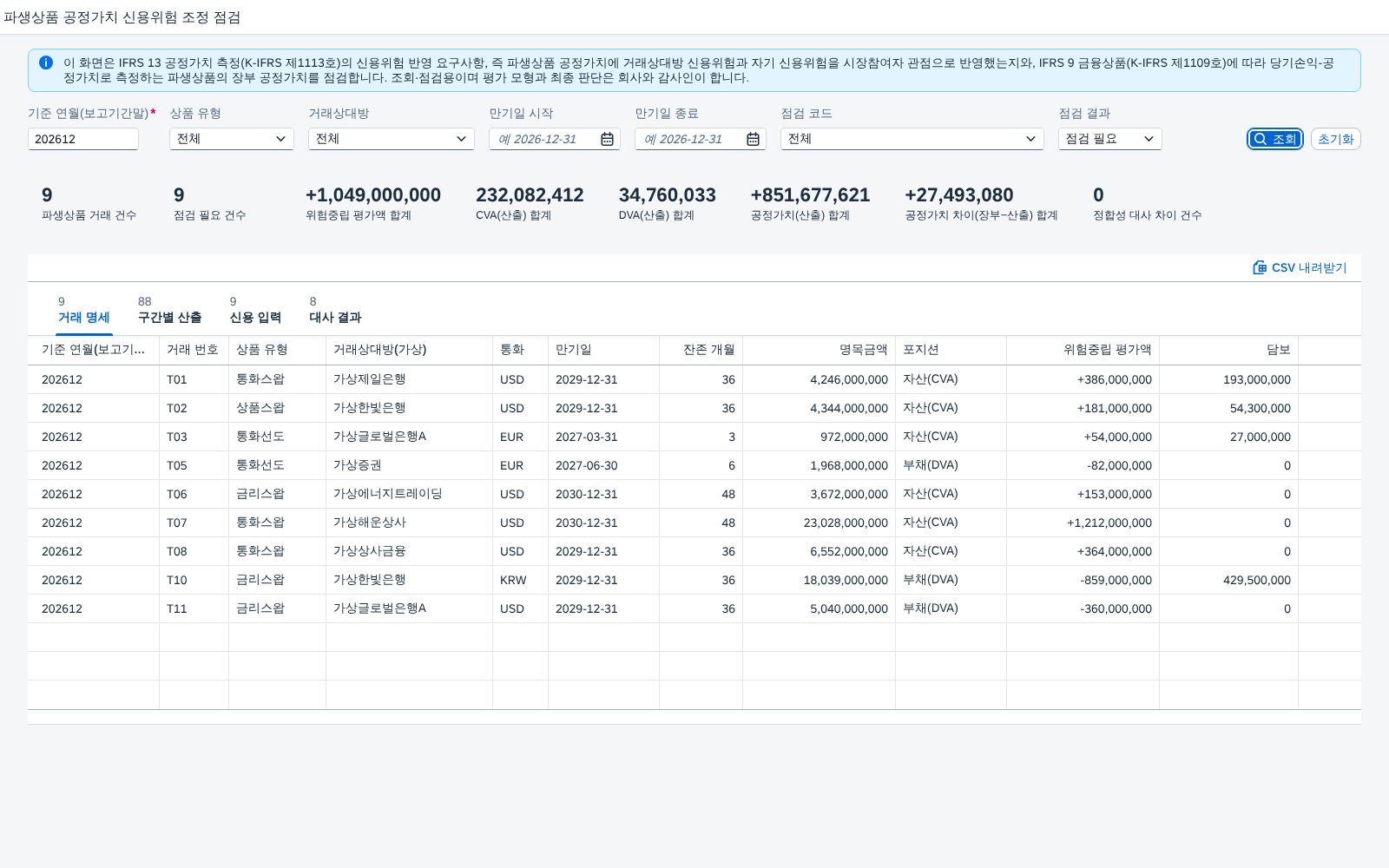
Task: Click 가상에너지트레이딩 counterparty cell
Action: pos(409,494)
